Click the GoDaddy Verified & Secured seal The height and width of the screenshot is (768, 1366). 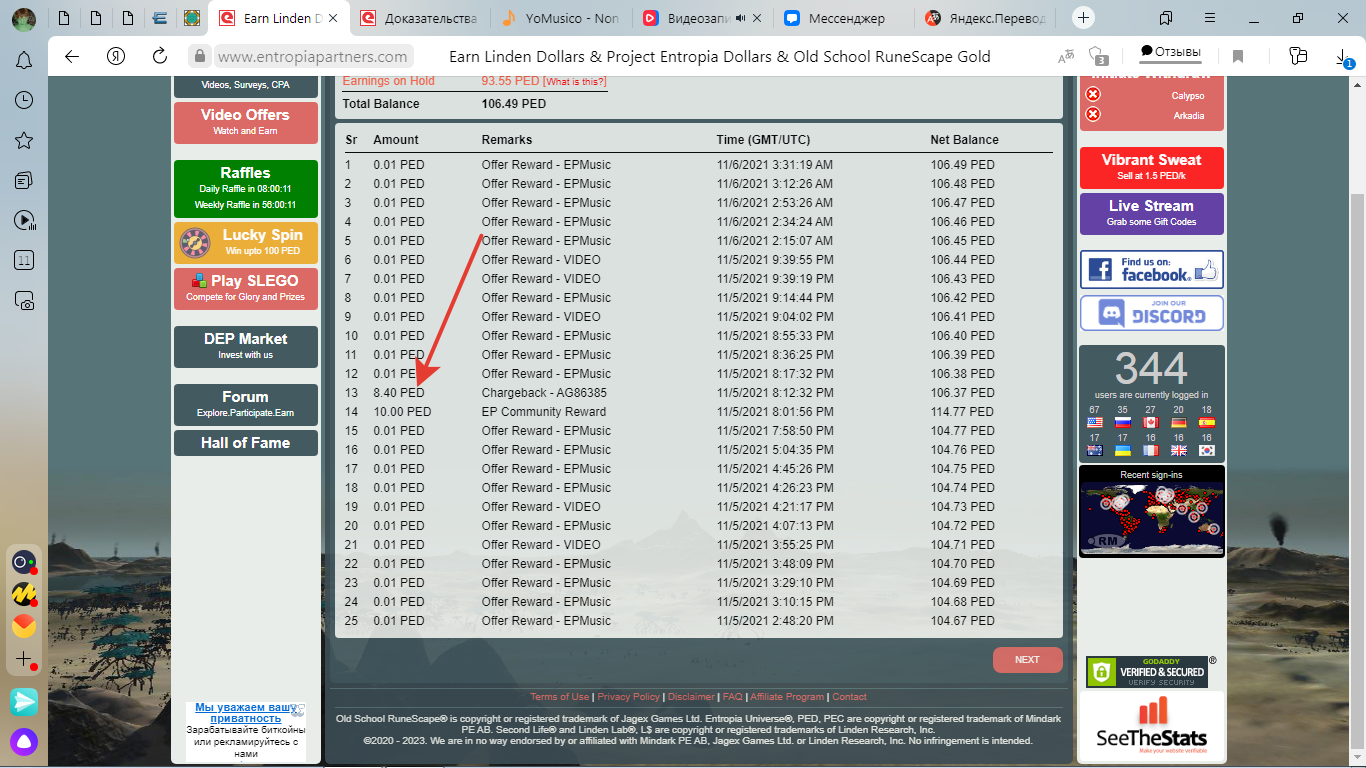(x=1147, y=672)
